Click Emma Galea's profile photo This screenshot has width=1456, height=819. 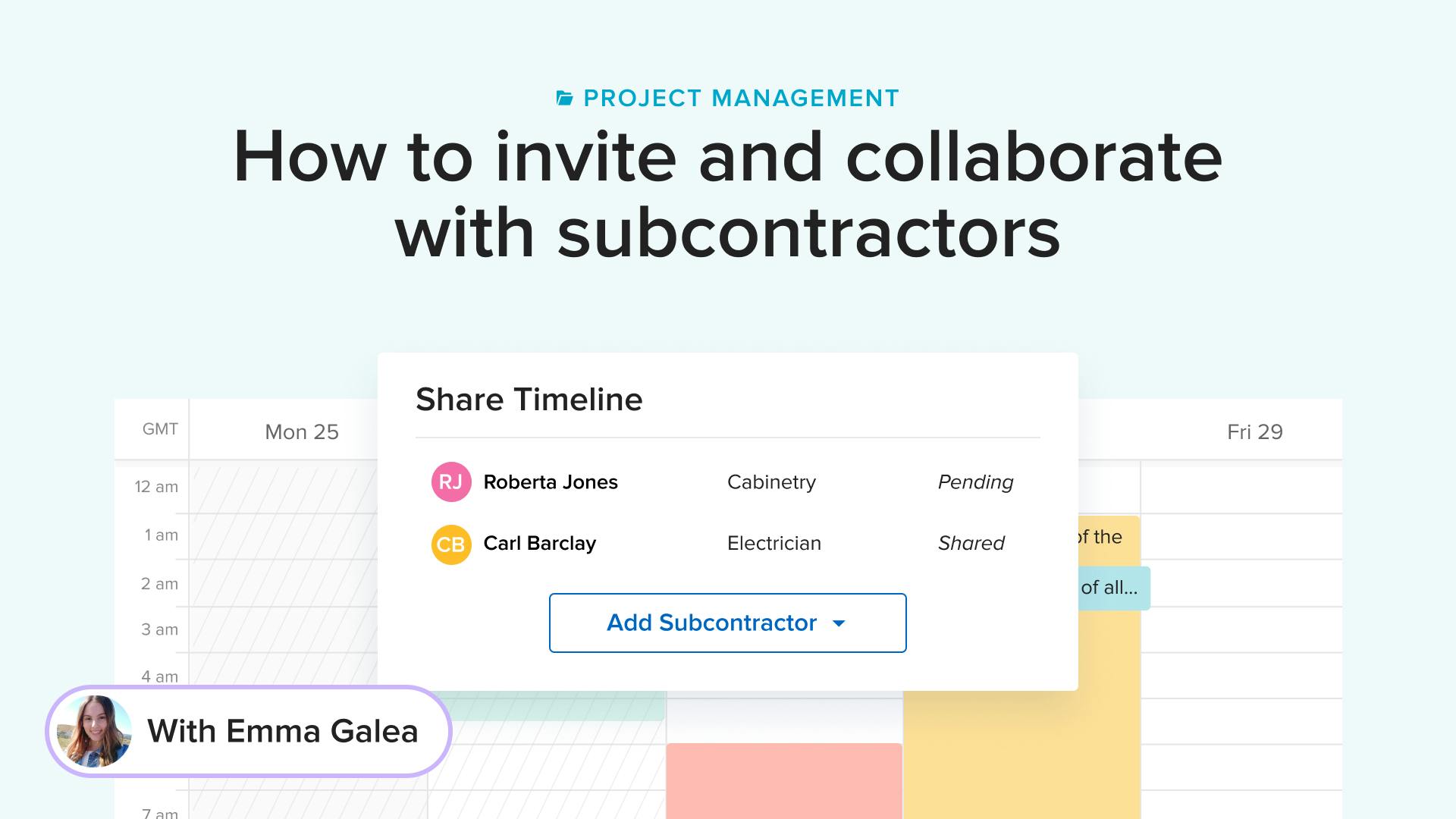coord(94,732)
